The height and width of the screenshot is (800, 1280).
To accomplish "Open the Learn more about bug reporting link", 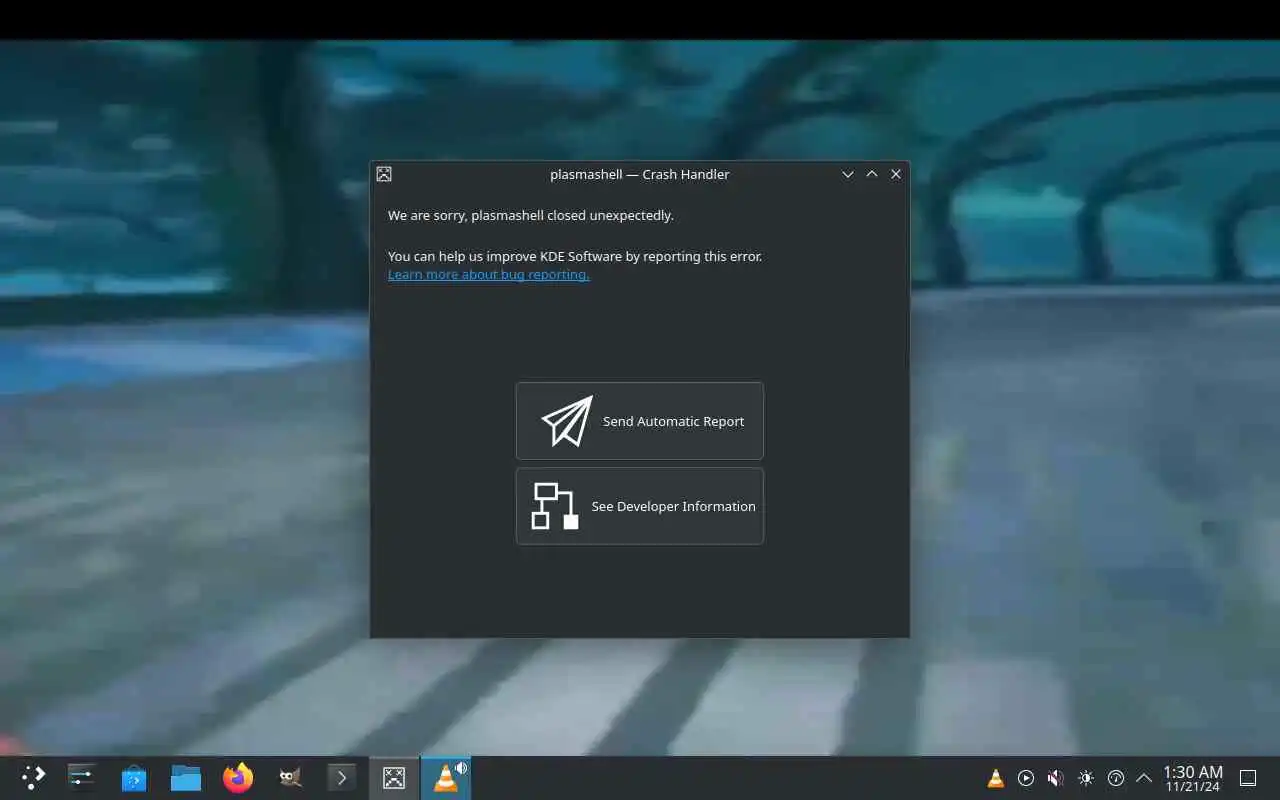I will click(x=488, y=274).
